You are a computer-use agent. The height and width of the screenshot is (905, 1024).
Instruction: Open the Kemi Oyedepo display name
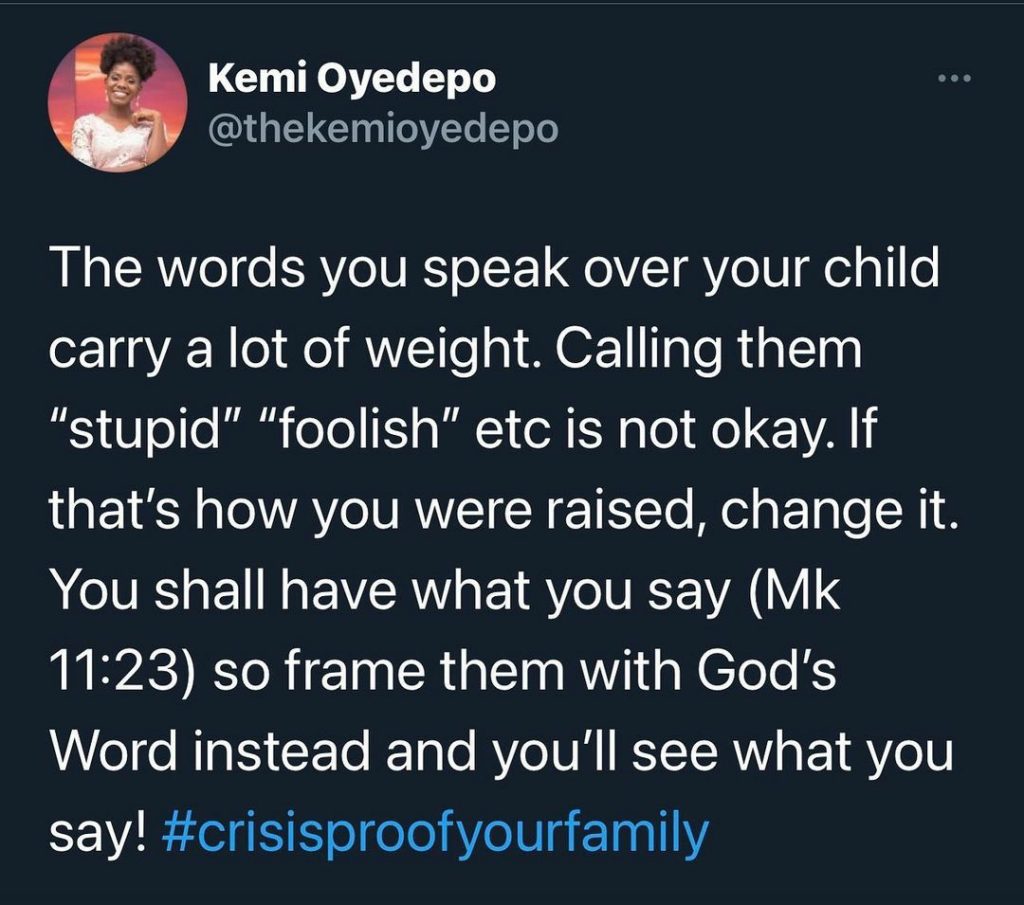tap(352, 80)
